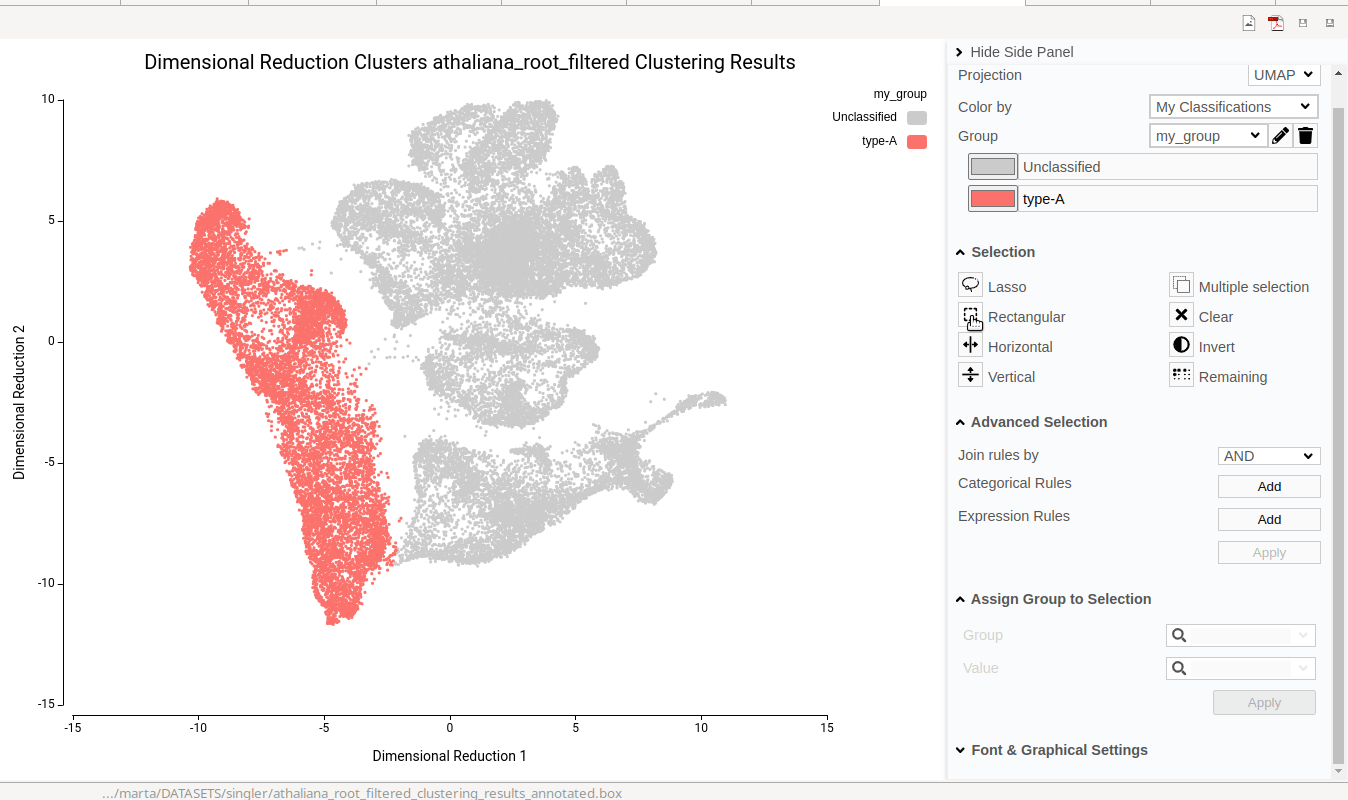The height and width of the screenshot is (800, 1348).
Task: Activate the Rectangular selection tool
Action: 970,316
